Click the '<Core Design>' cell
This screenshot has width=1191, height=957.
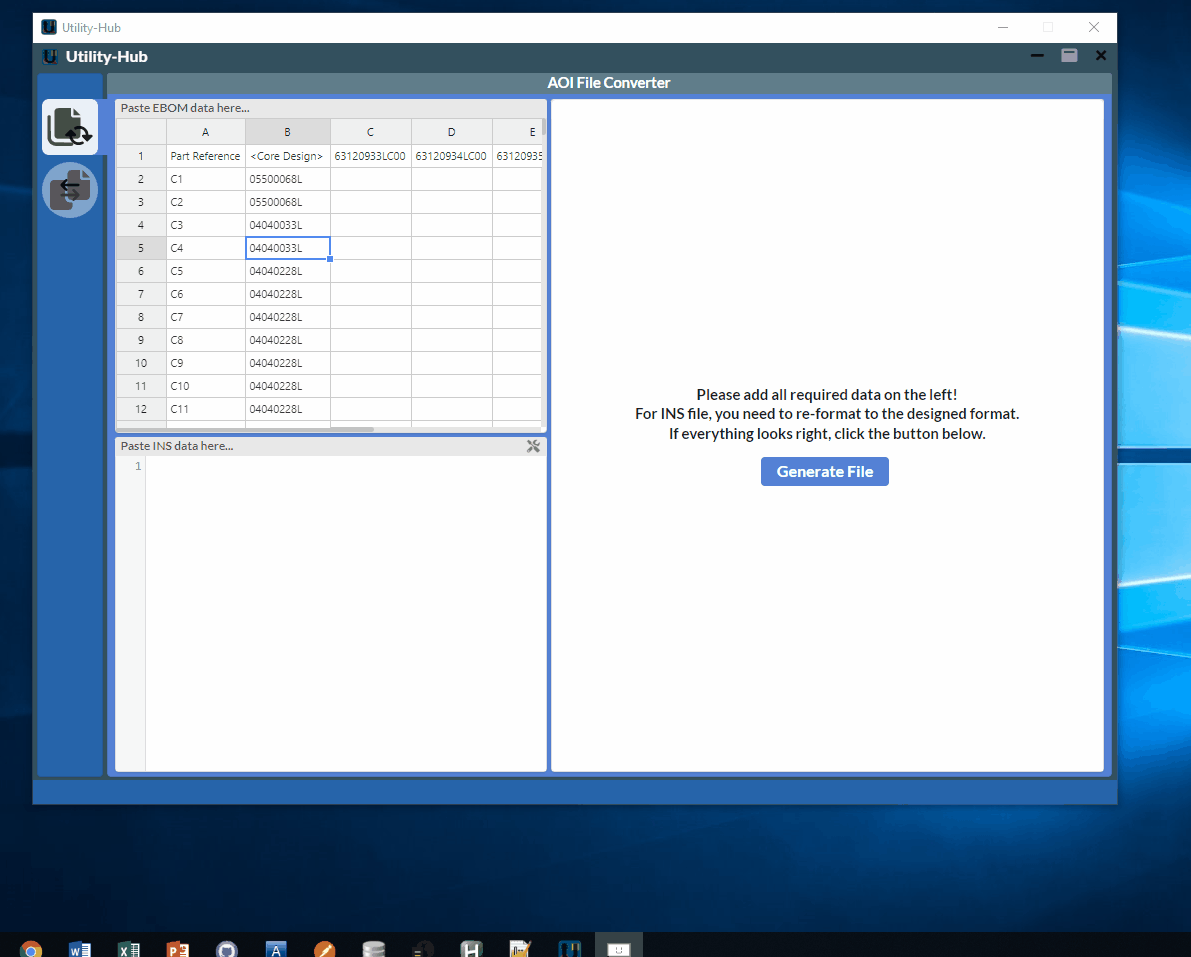coord(288,156)
